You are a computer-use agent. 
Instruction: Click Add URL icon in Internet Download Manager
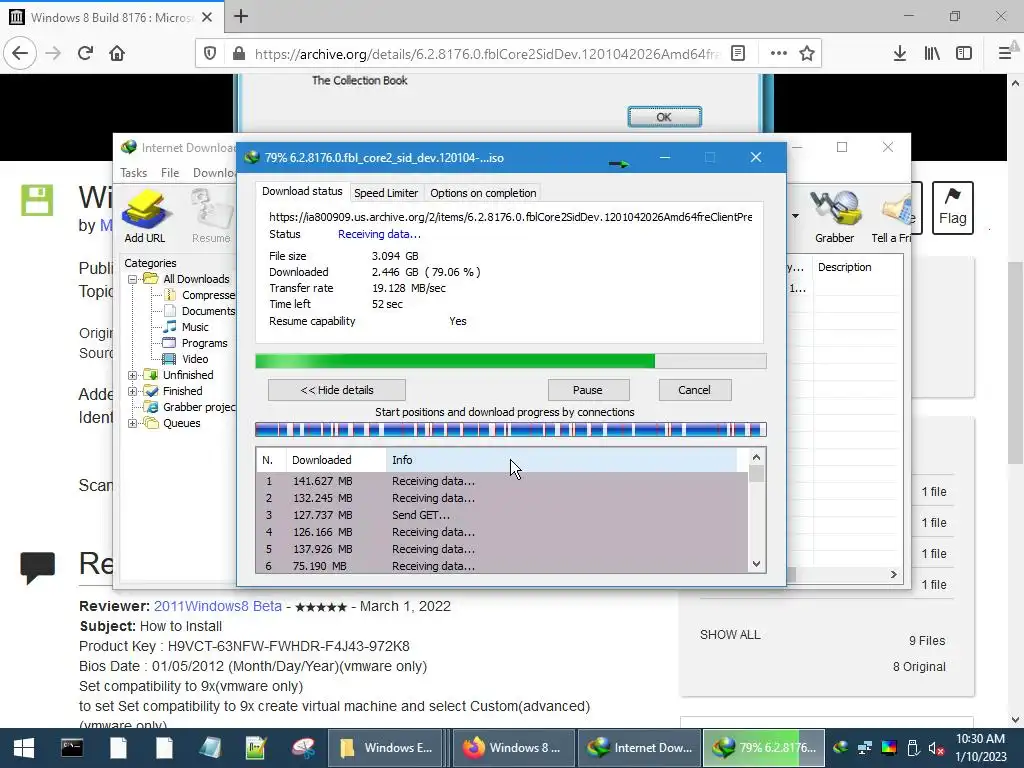point(145,216)
